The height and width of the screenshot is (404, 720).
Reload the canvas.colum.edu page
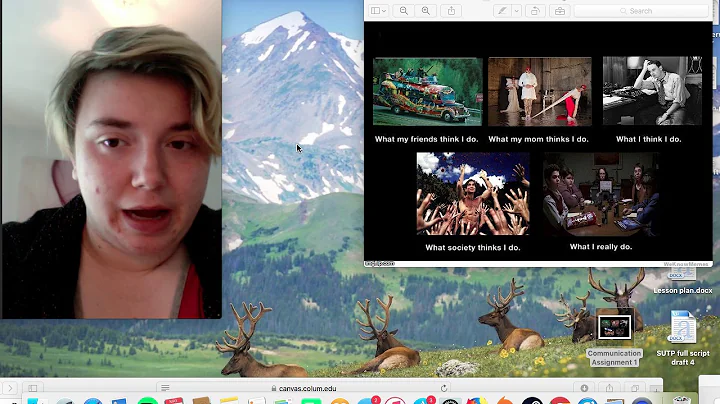tap(444, 388)
